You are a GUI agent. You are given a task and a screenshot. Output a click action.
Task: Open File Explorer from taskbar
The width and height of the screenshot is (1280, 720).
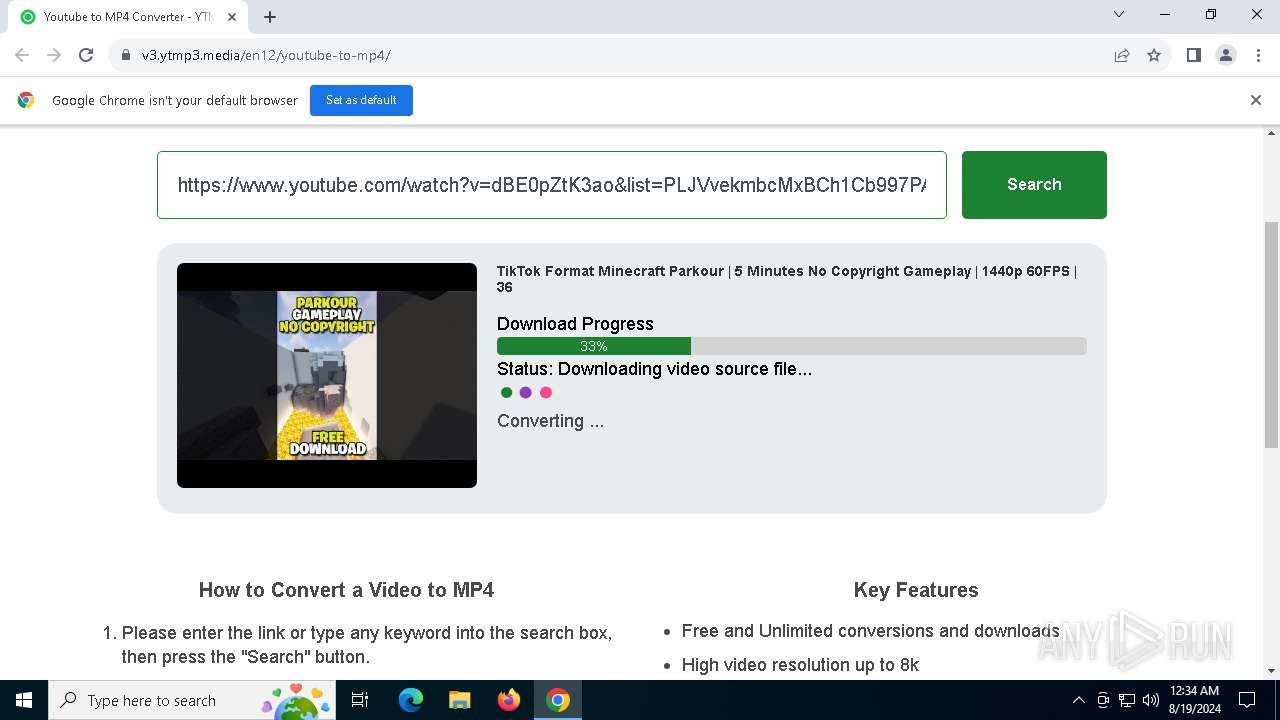tap(459, 700)
